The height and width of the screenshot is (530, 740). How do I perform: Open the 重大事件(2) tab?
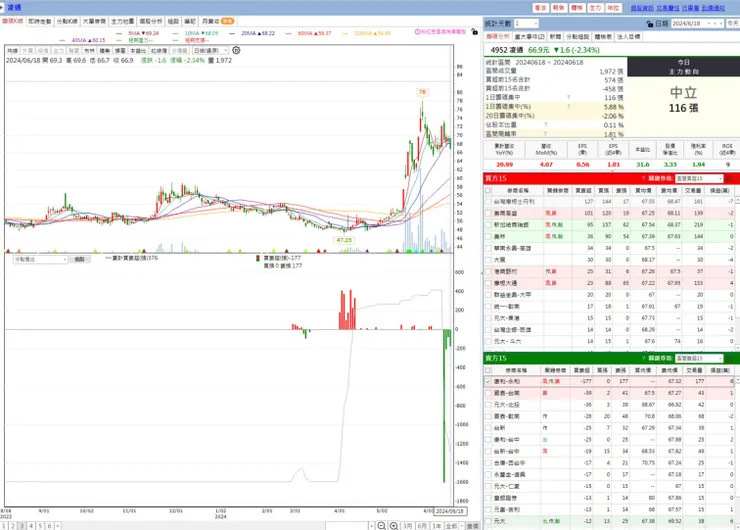(530, 36)
